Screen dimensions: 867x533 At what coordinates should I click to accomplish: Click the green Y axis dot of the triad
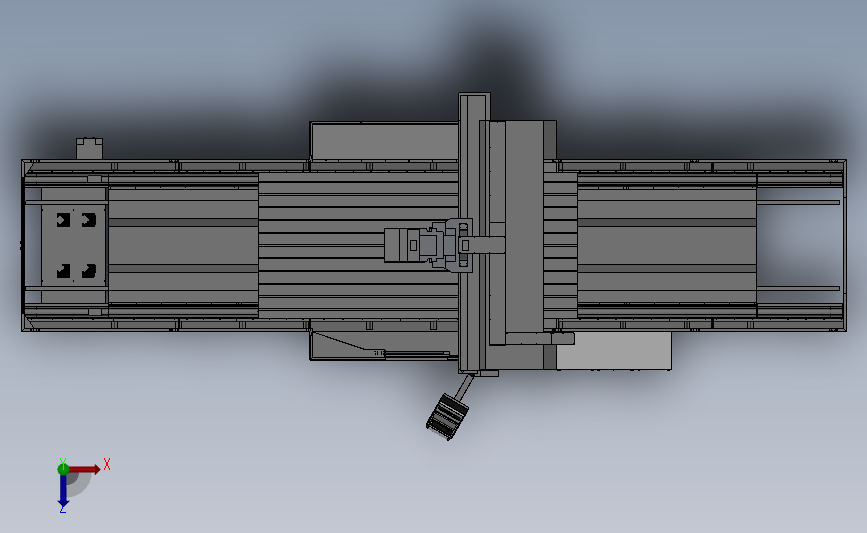coord(63,469)
